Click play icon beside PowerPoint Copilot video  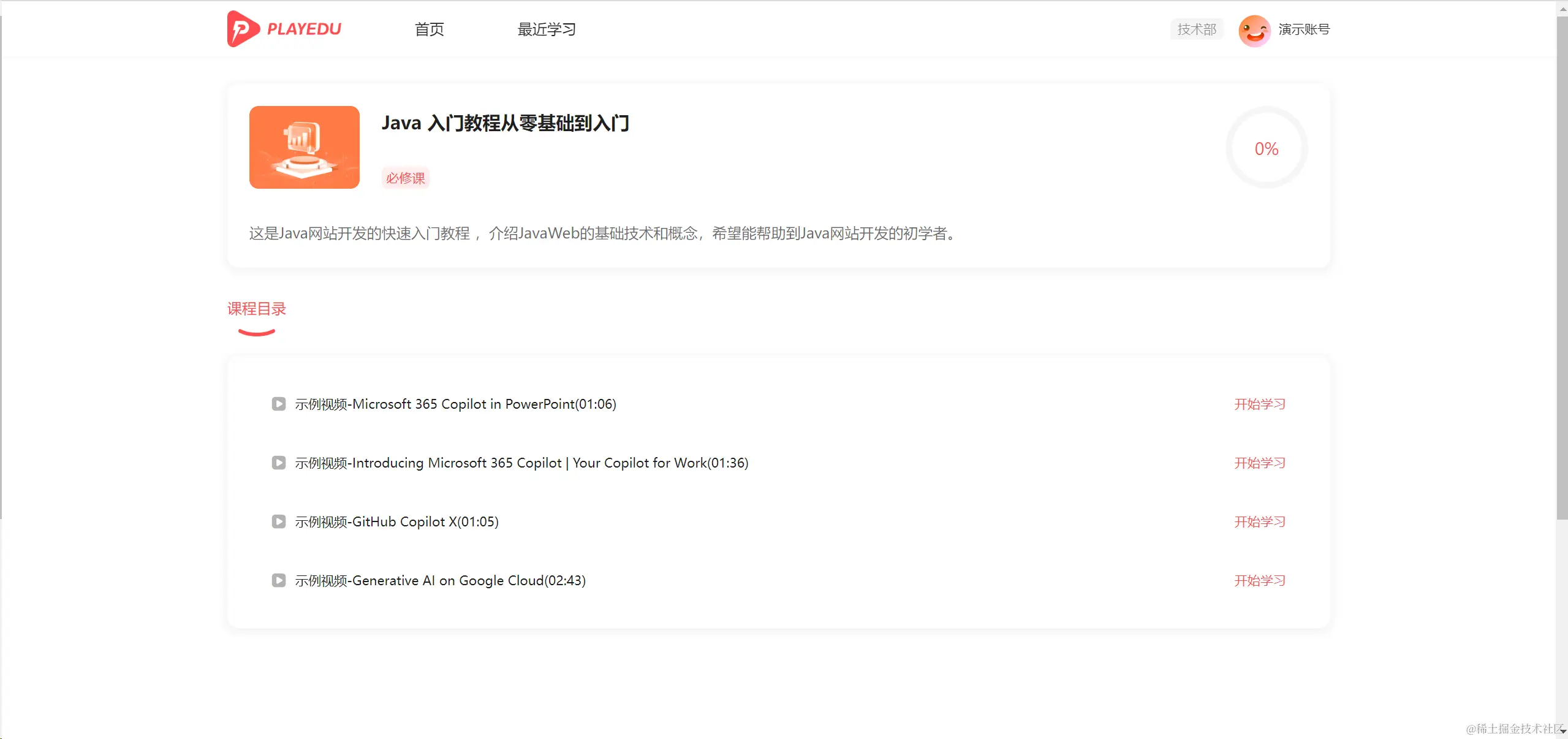279,404
